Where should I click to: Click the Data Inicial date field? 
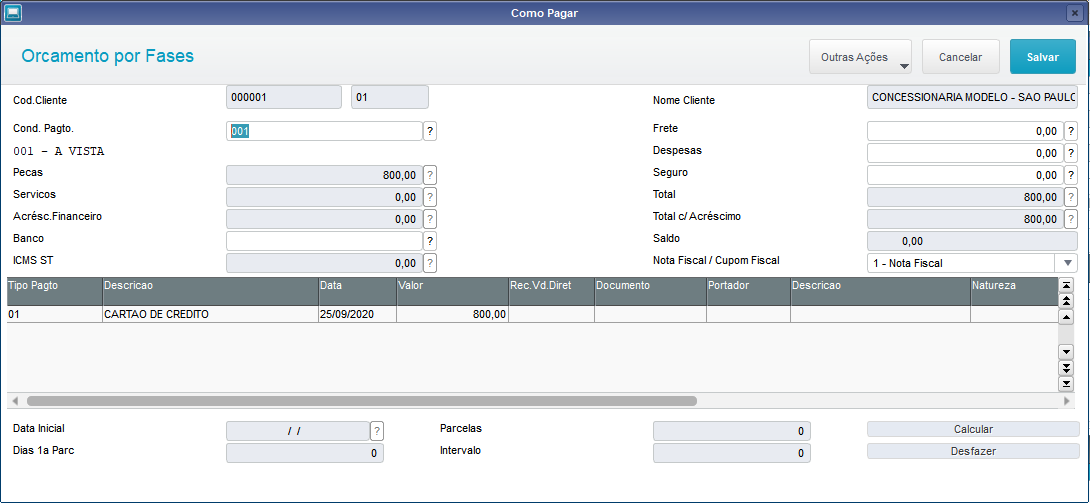[x=298, y=431]
